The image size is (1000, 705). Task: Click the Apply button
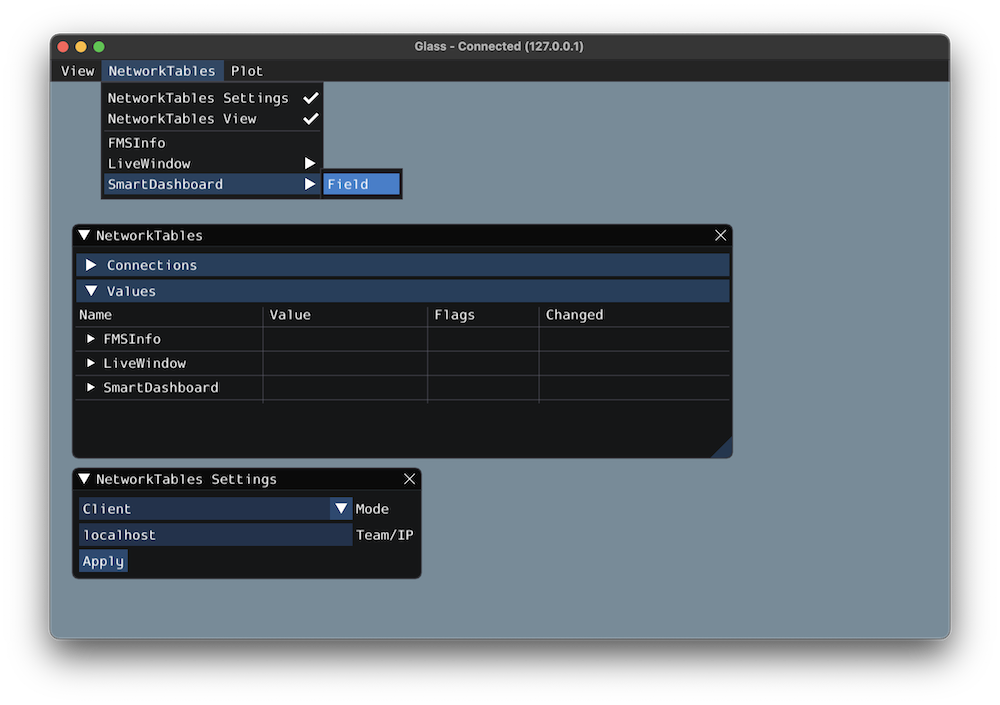103,561
